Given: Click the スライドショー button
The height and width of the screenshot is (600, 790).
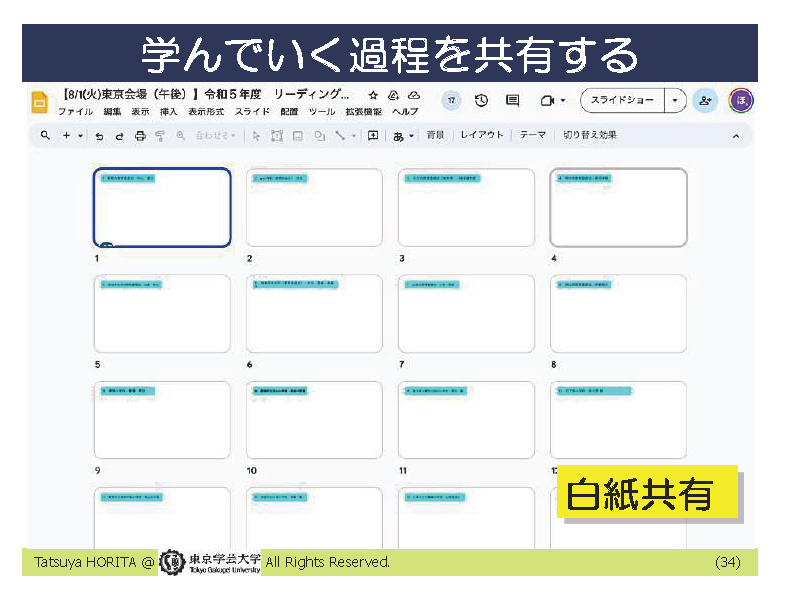Looking at the screenshot, I should [x=622, y=101].
